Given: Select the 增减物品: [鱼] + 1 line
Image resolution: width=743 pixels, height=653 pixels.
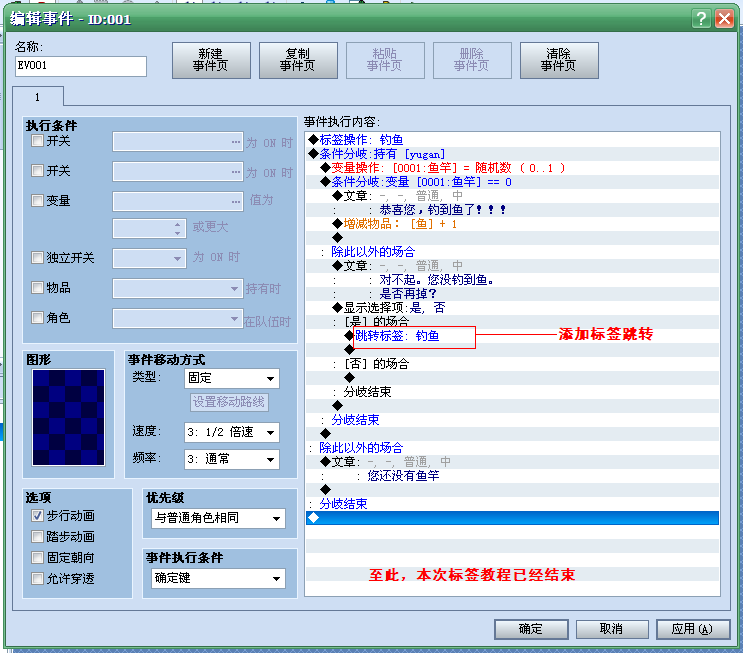Looking at the screenshot, I should (512, 224).
